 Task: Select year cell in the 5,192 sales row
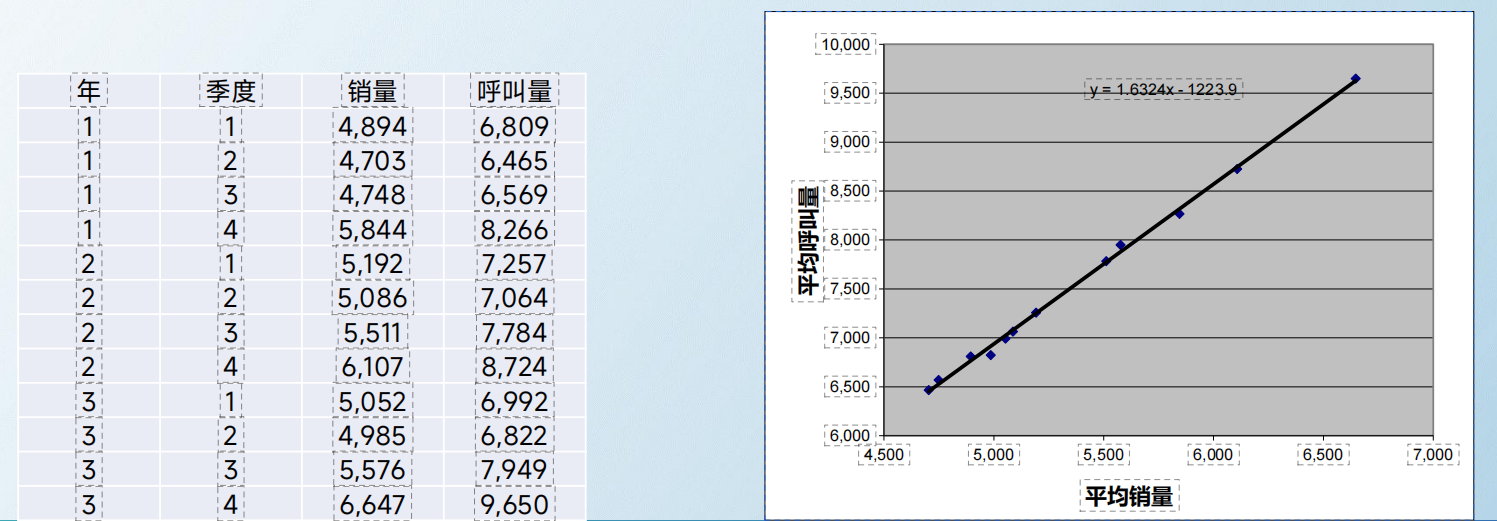89,264
